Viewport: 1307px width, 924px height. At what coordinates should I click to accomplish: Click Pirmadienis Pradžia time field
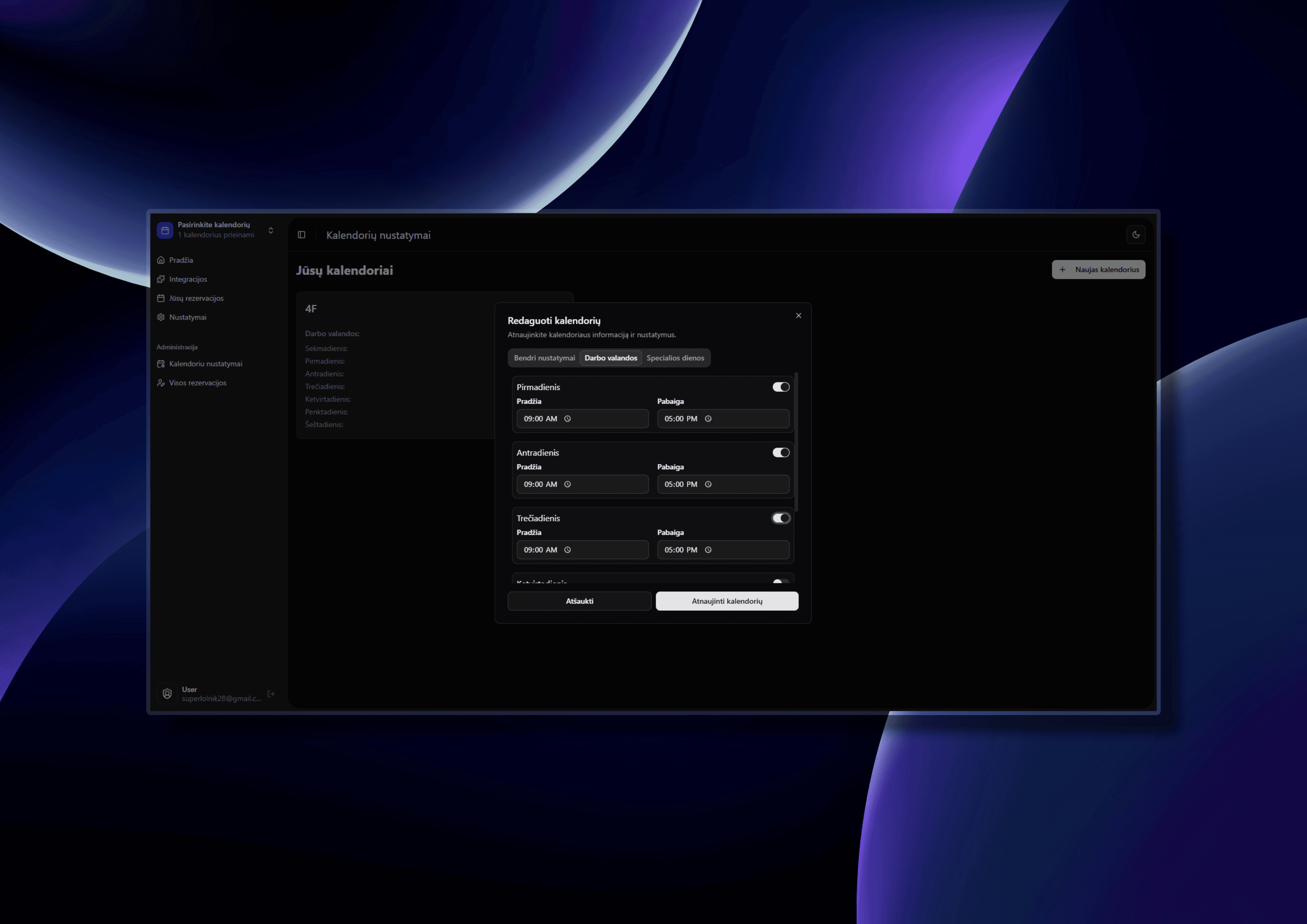582,419
